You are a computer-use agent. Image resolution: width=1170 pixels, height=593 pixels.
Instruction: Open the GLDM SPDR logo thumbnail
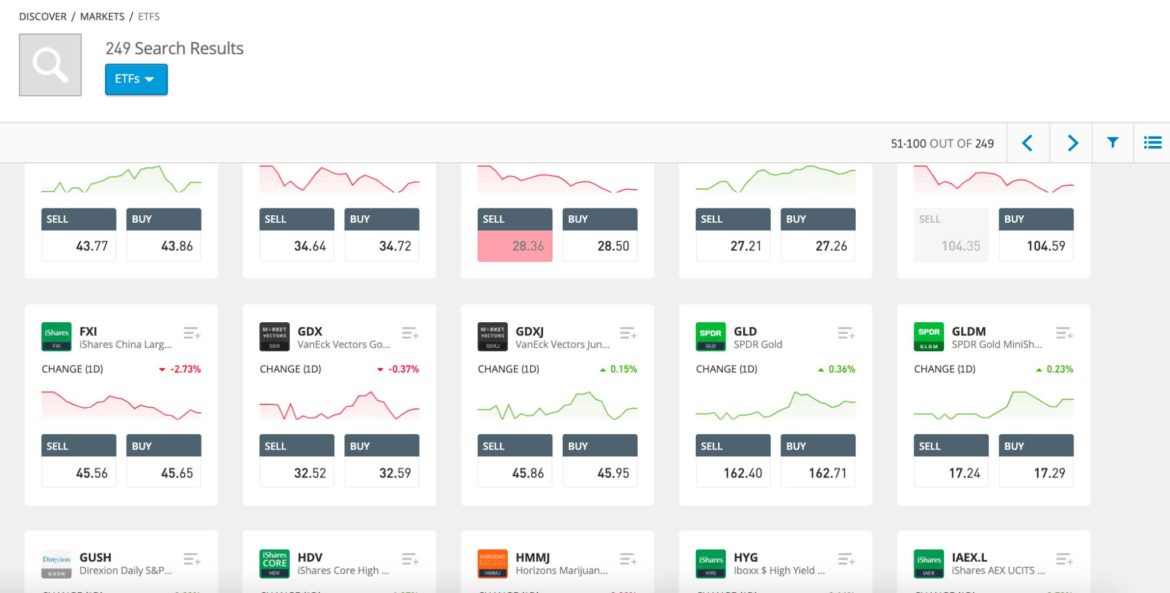point(928,337)
